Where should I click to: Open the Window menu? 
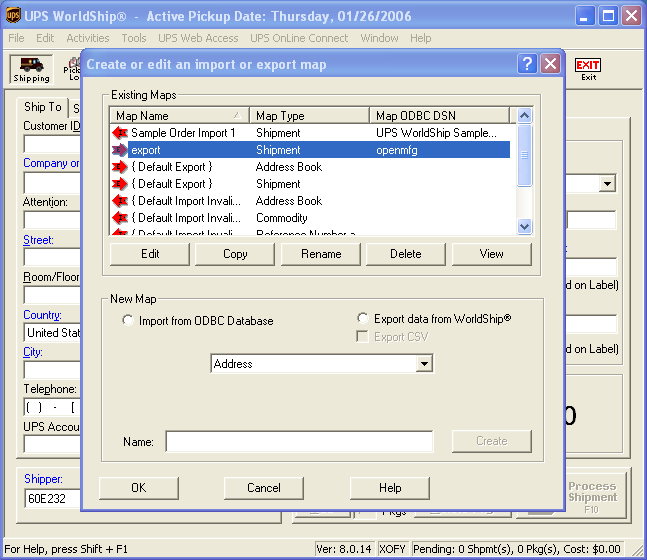click(x=379, y=38)
